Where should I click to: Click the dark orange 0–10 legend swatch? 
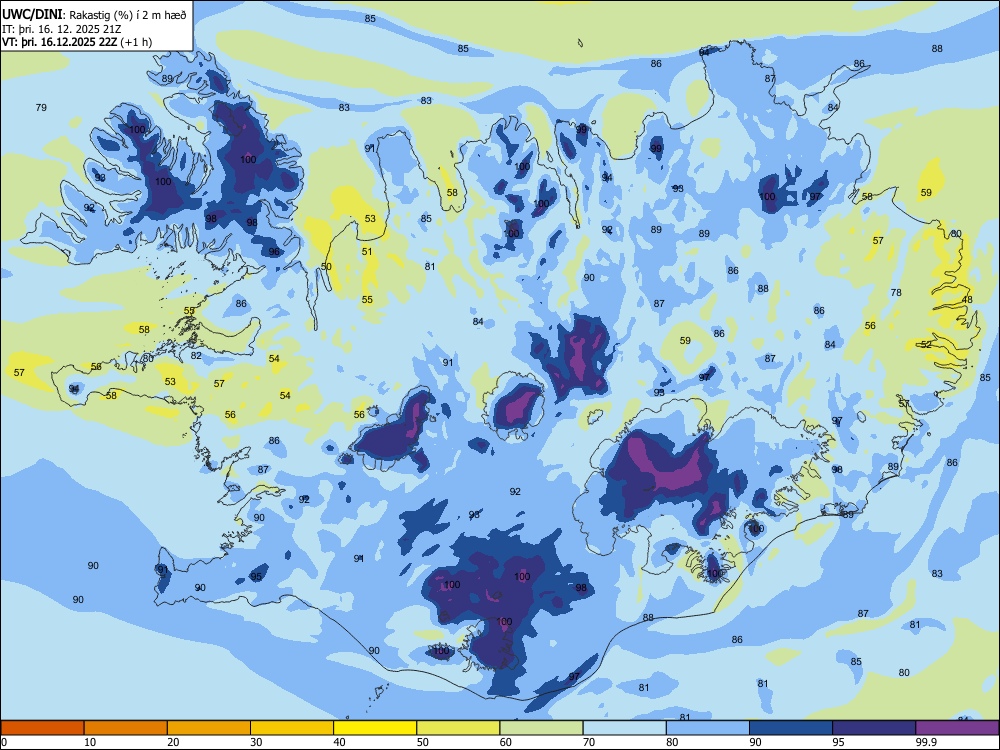click(x=42, y=728)
